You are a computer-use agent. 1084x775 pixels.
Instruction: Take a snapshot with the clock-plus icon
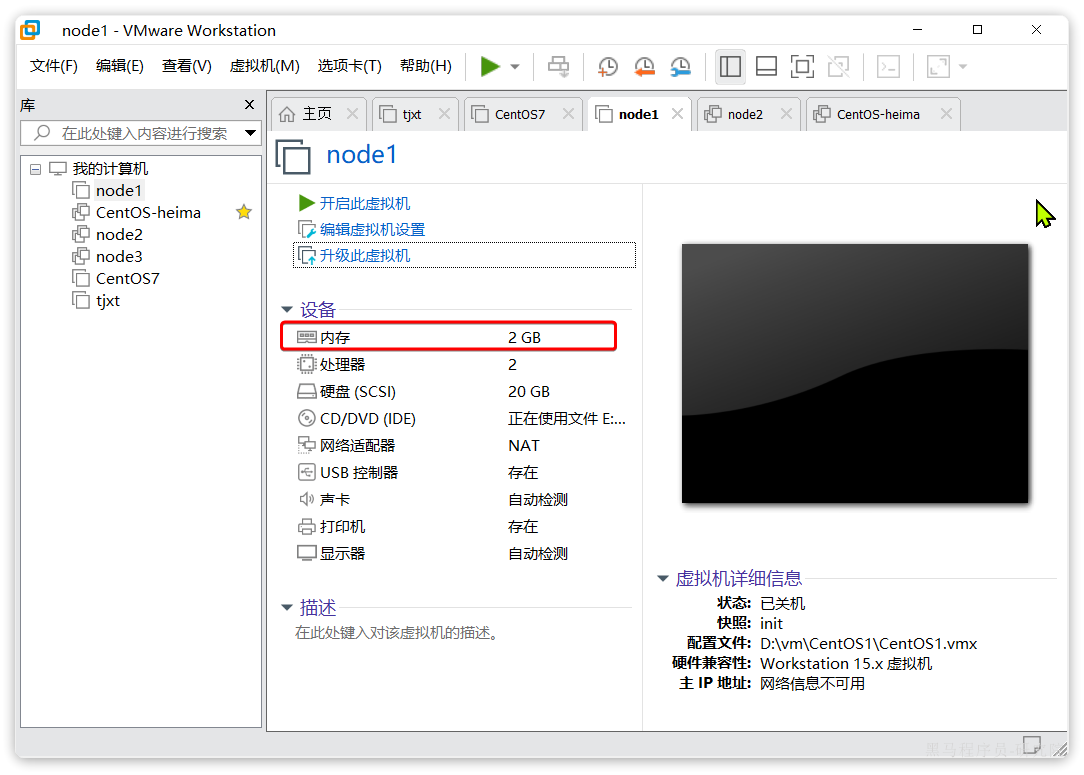click(x=608, y=66)
